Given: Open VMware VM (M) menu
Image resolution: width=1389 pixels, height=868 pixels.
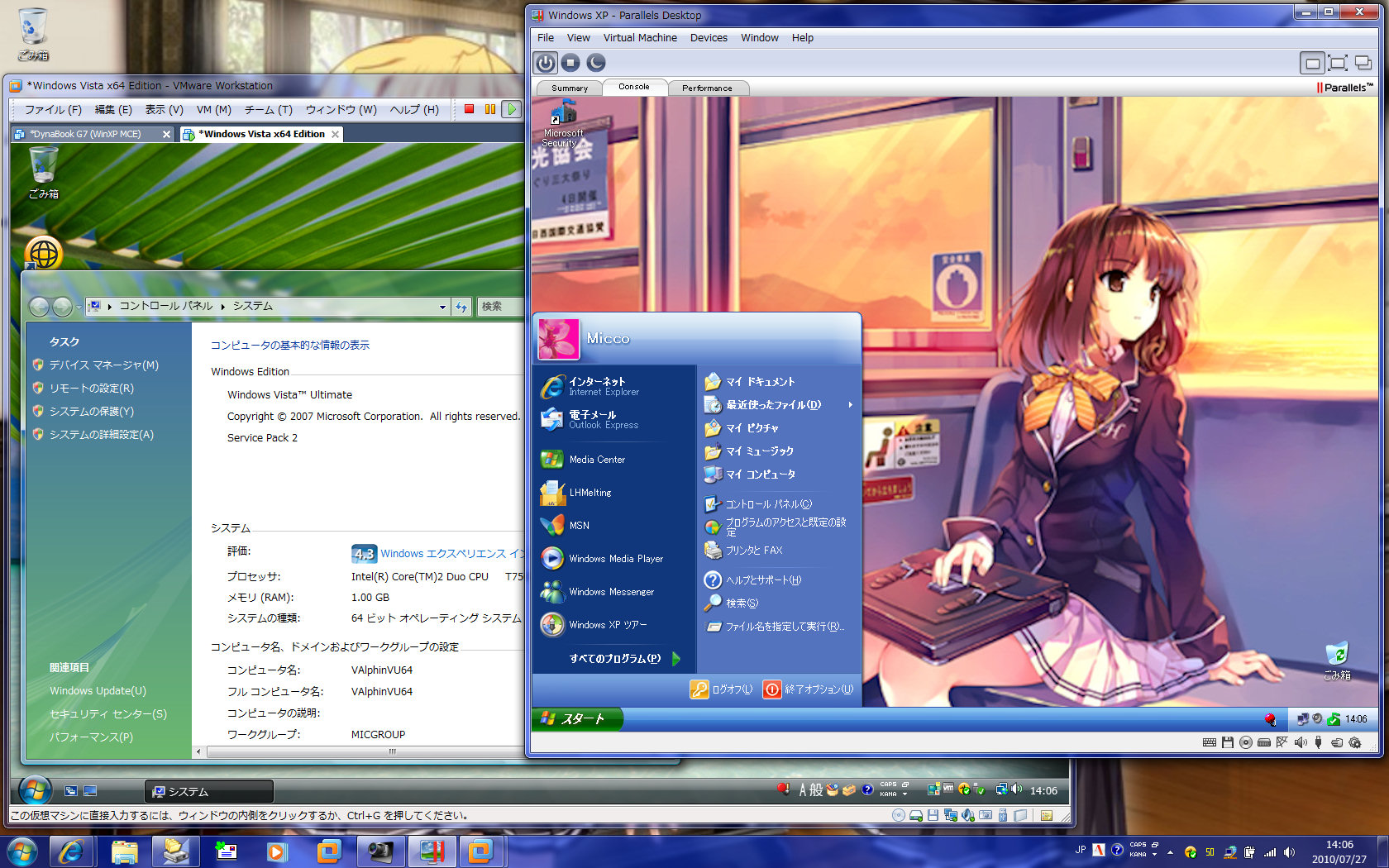Looking at the screenshot, I should [214, 109].
